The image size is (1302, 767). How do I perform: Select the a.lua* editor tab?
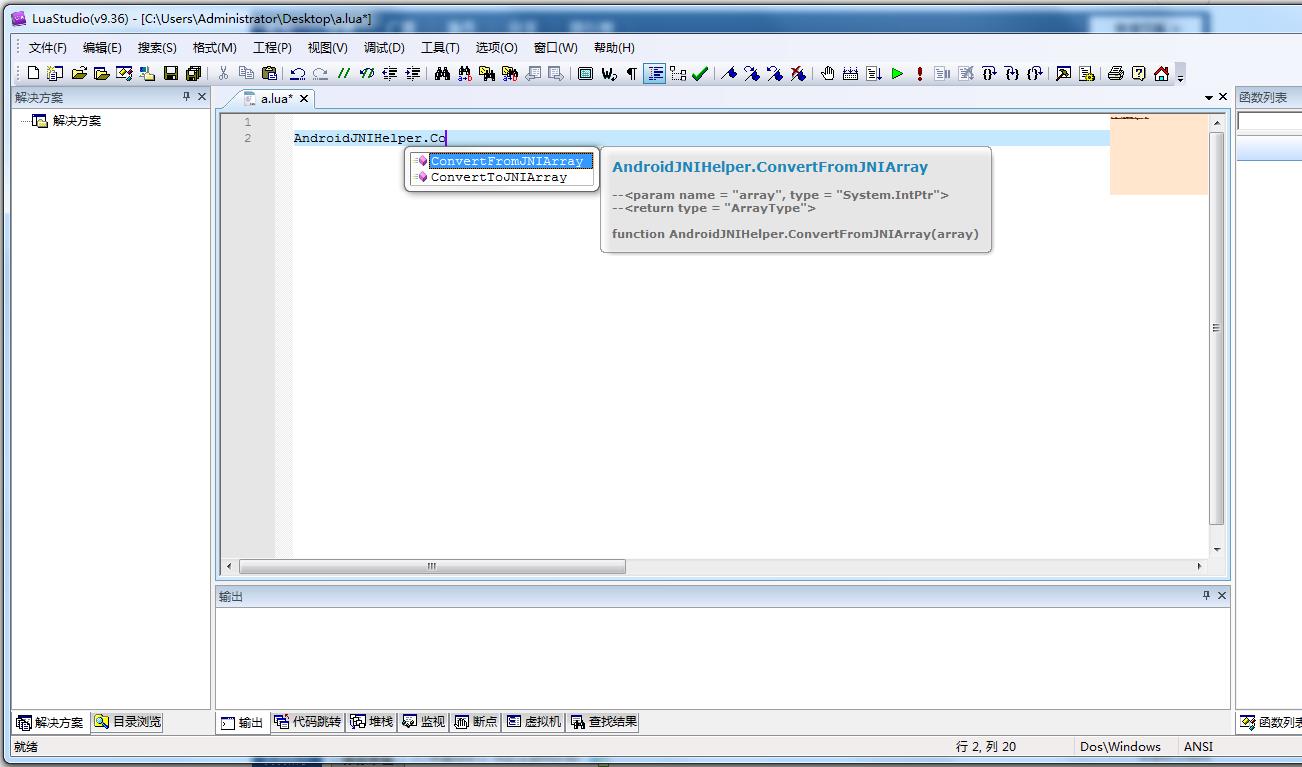tap(276, 98)
